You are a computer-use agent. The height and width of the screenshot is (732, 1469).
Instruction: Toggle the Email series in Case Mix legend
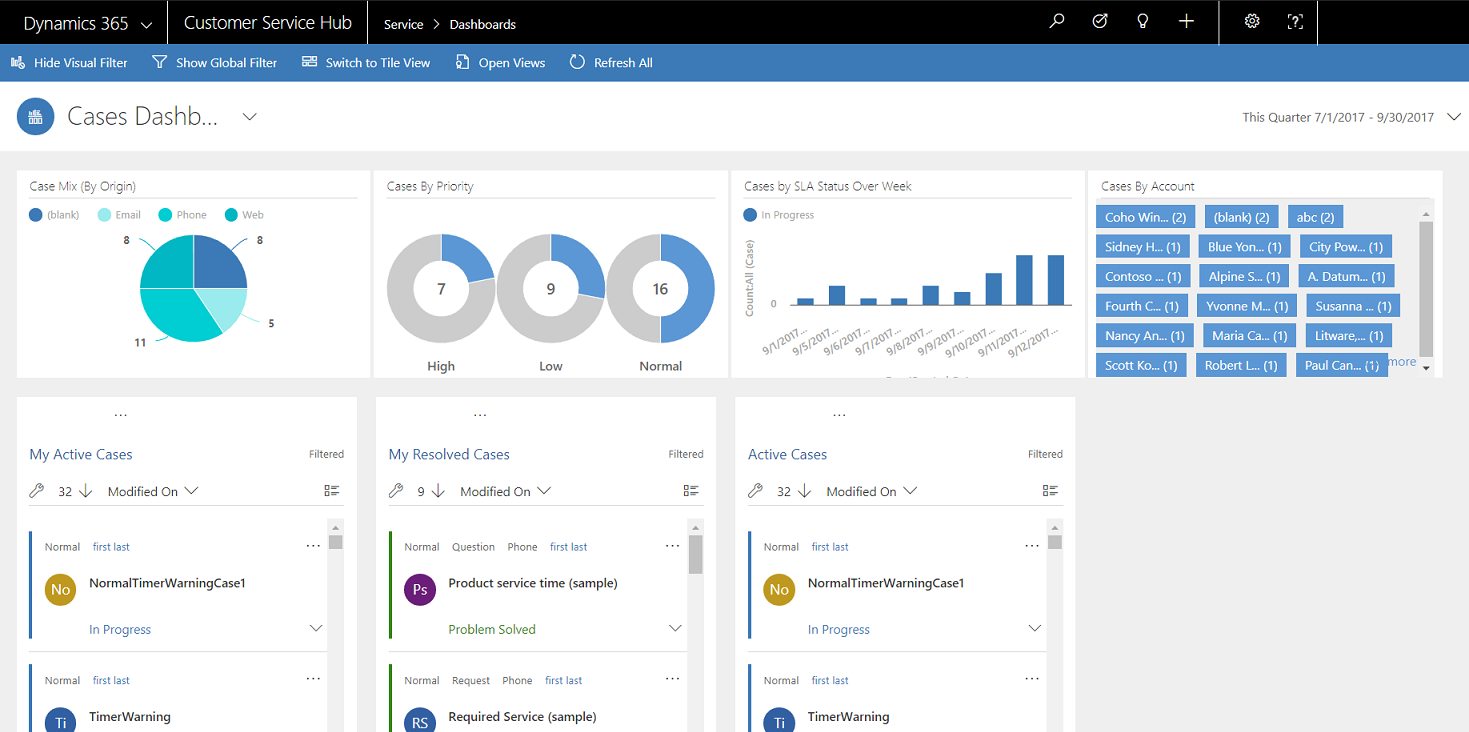[x=118, y=214]
